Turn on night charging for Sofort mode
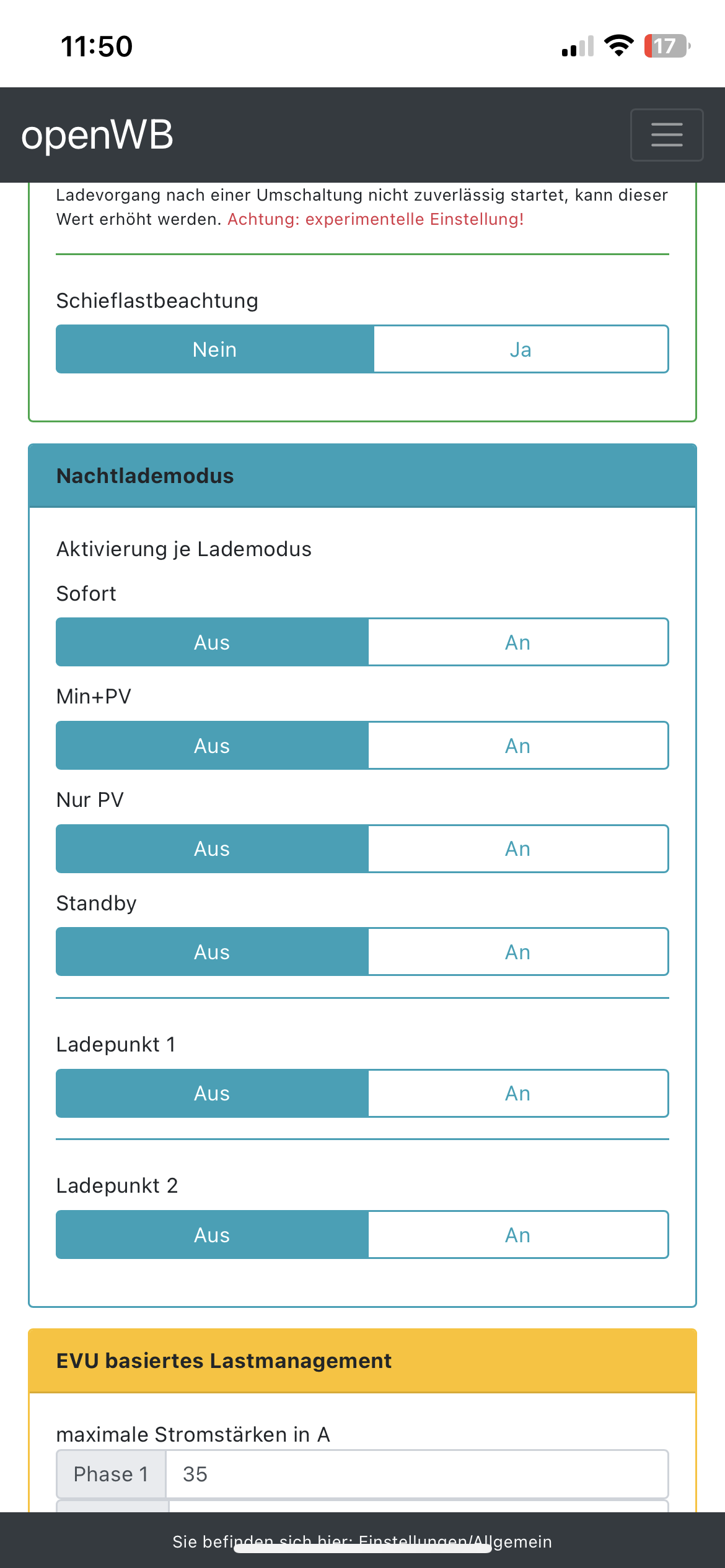Image resolution: width=725 pixels, height=1568 pixels. click(x=518, y=642)
